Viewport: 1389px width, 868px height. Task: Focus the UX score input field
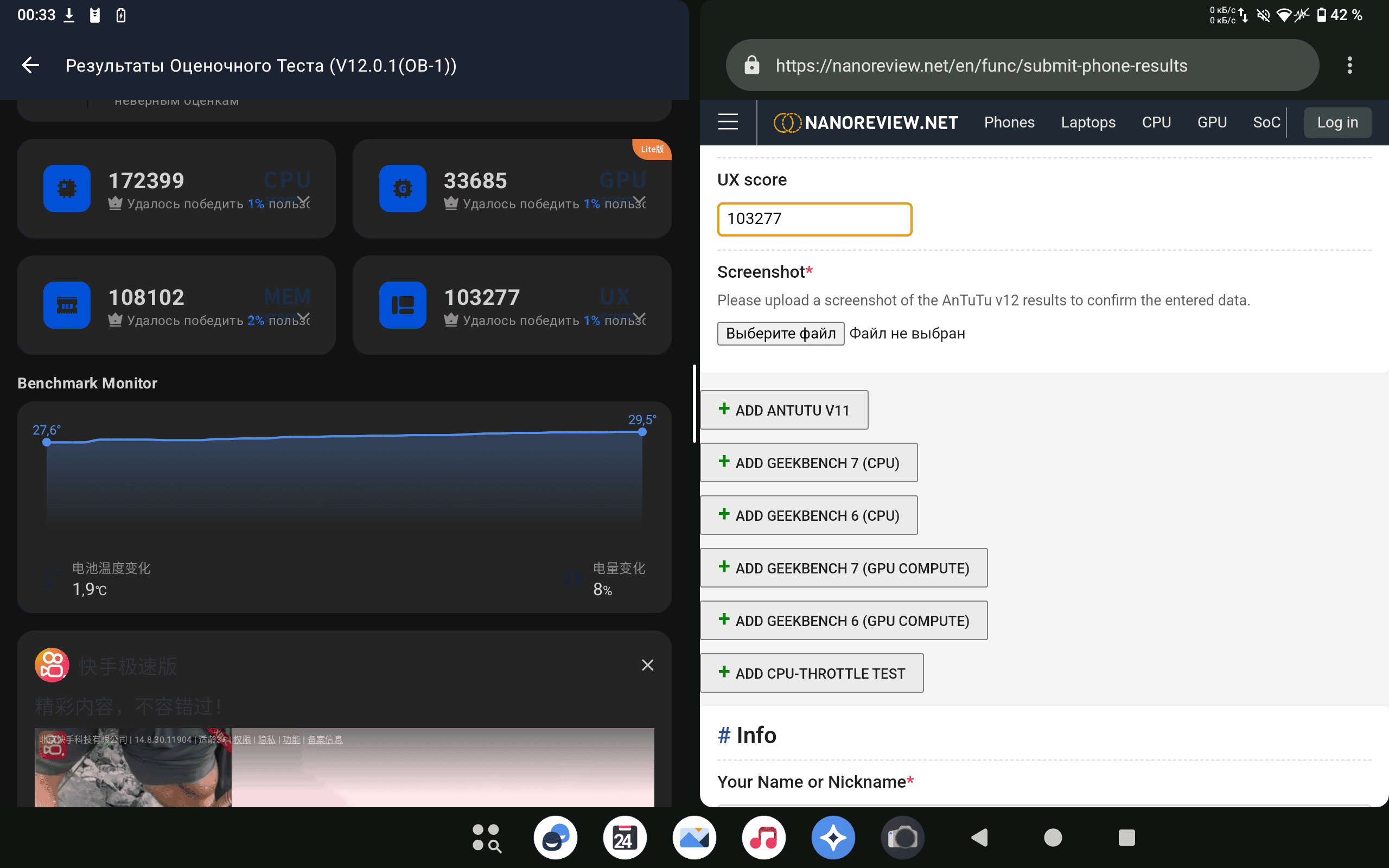[814, 219]
